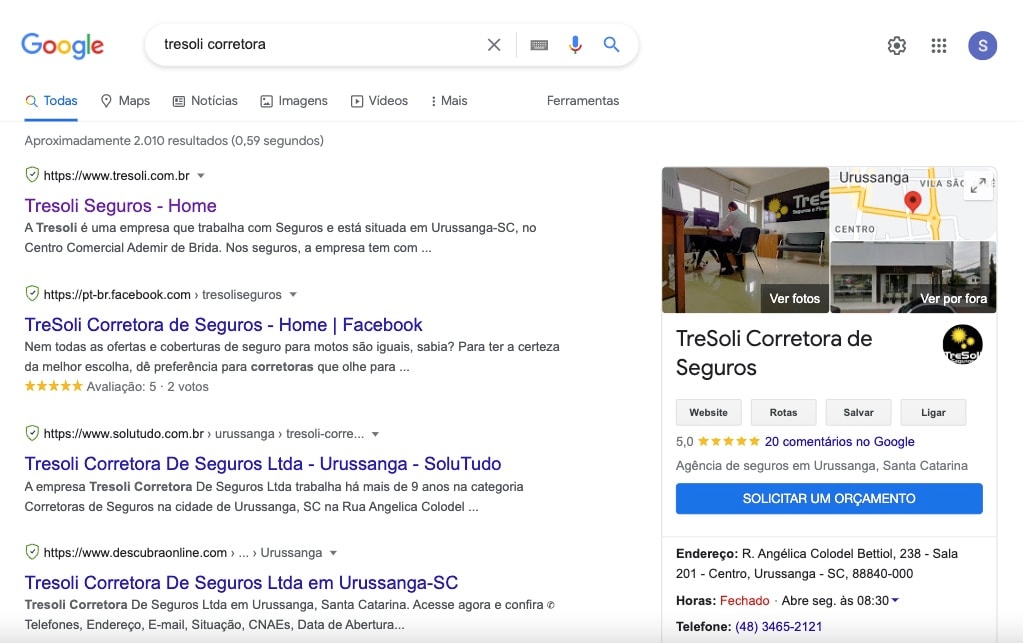The height and width of the screenshot is (643, 1023).
Task: Open 20 comentários no Google reviews
Action: pyautogui.click(x=839, y=441)
